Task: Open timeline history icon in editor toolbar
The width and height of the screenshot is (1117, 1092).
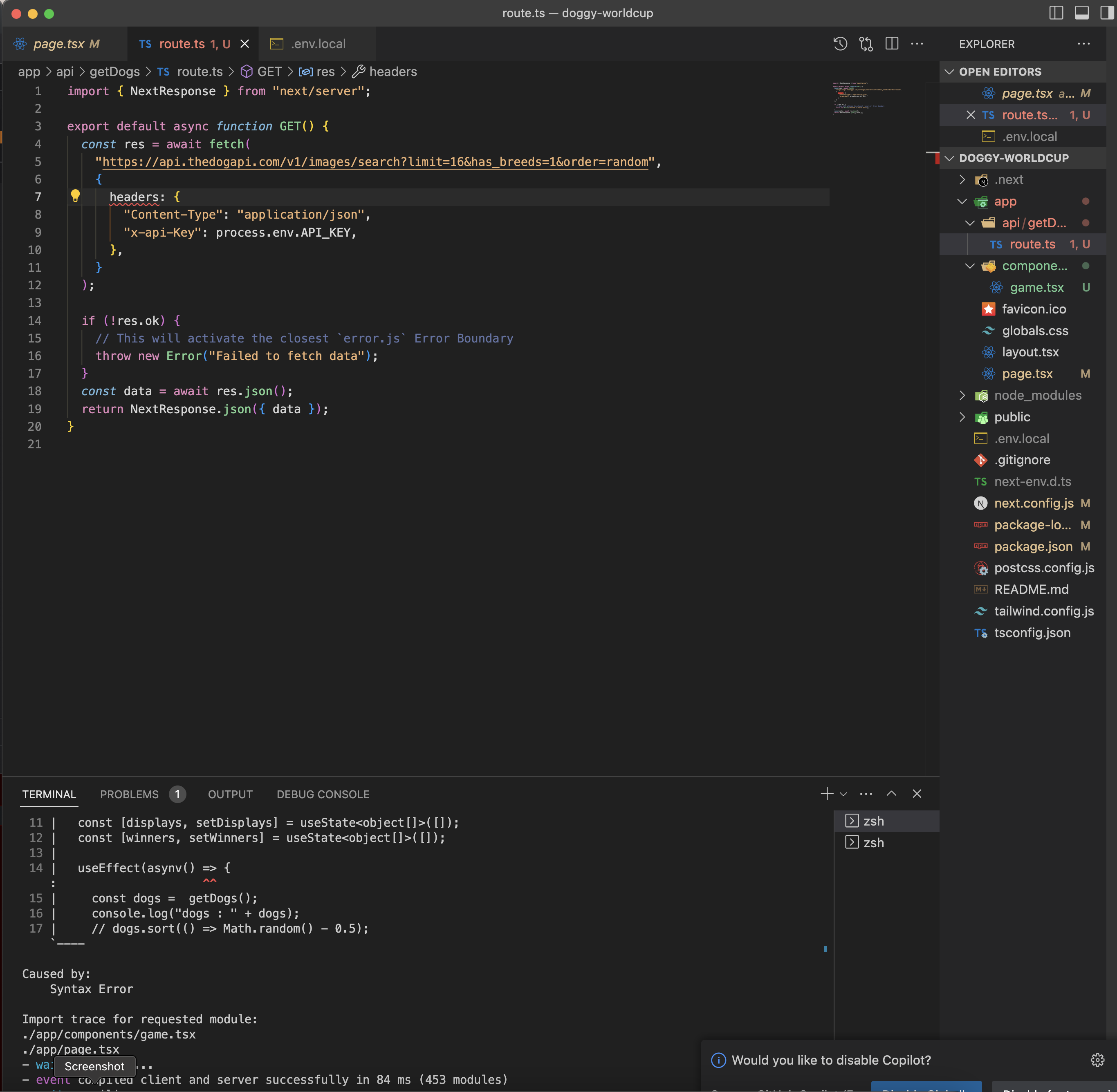Action: (x=840, y=44)
